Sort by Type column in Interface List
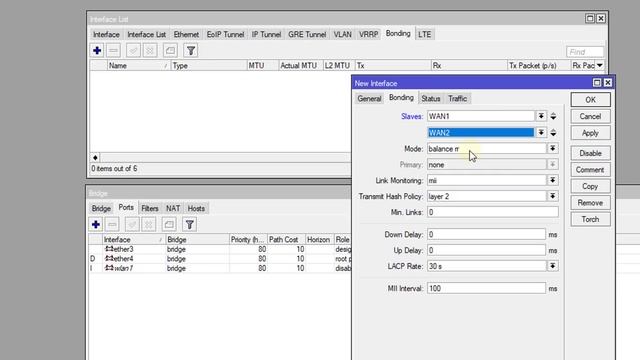This screenshot has width=640, height=360. 209,66
